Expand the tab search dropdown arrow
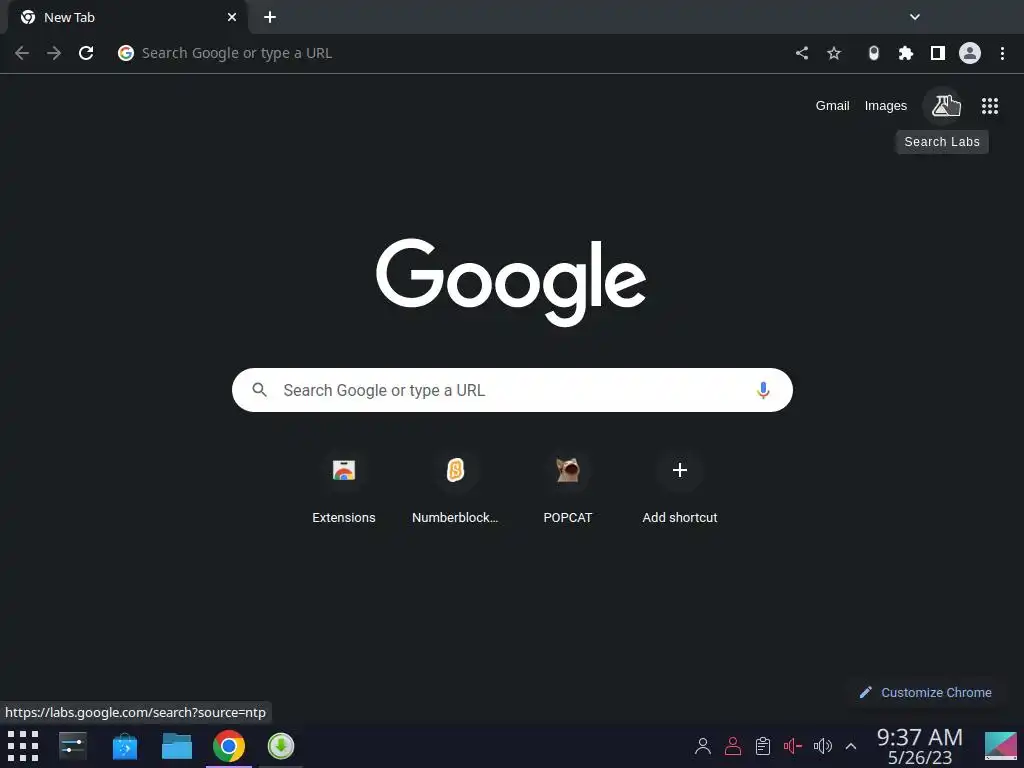 (915, 17)
